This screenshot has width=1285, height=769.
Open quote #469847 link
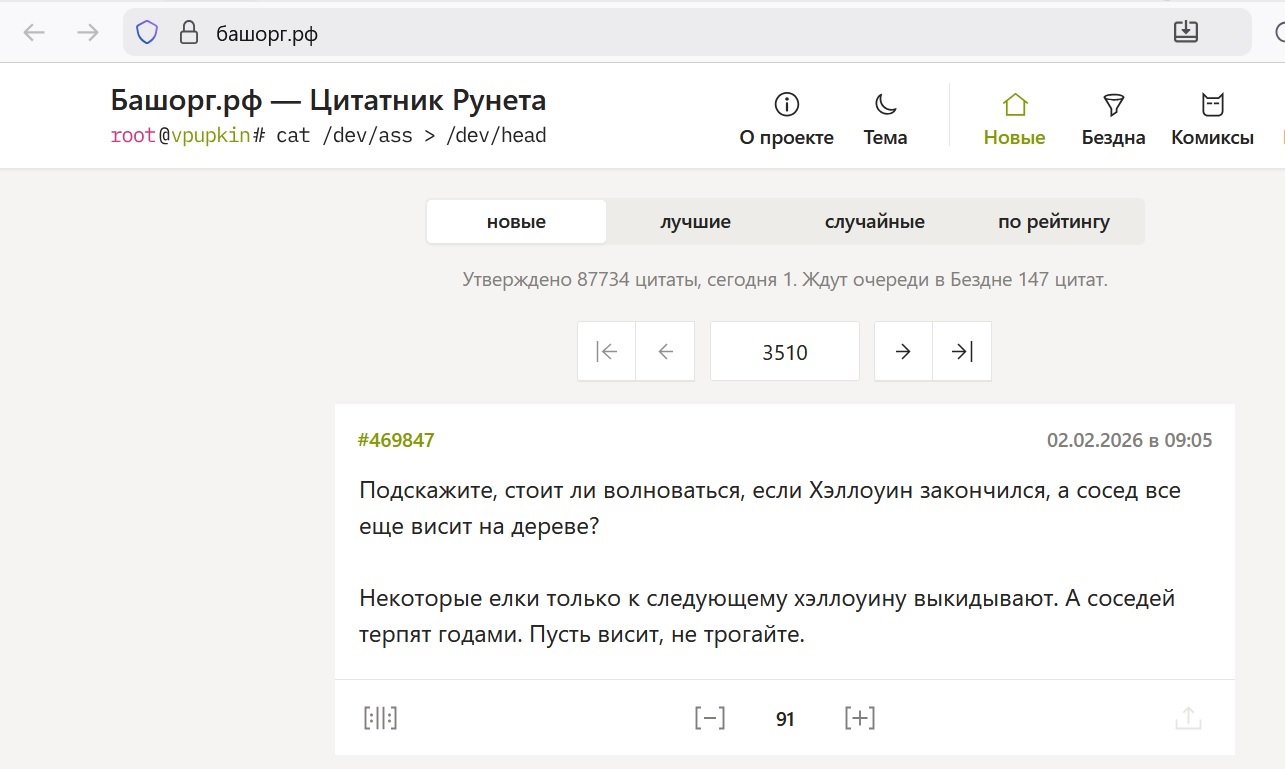(x=396, y=440)
